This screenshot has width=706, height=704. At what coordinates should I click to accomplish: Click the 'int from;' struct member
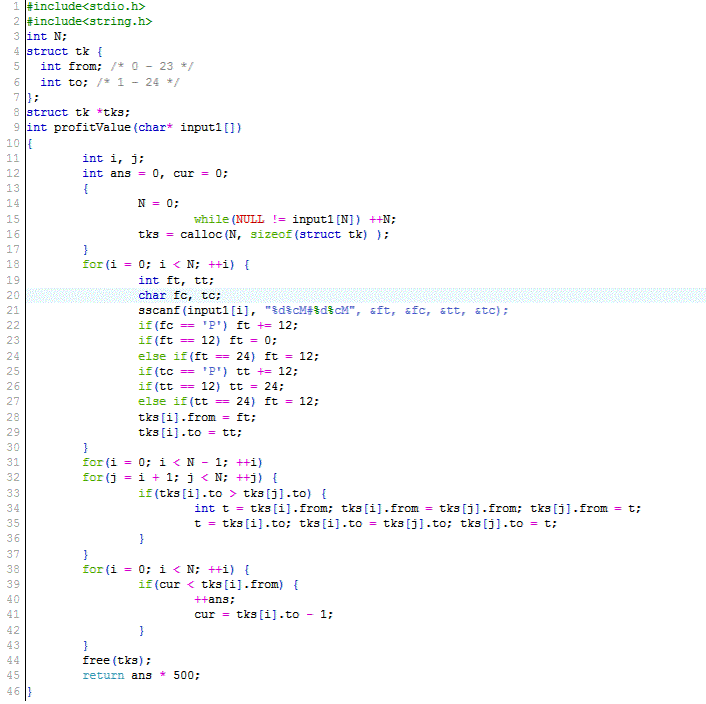pyautogui.click(x=68, y=66)
